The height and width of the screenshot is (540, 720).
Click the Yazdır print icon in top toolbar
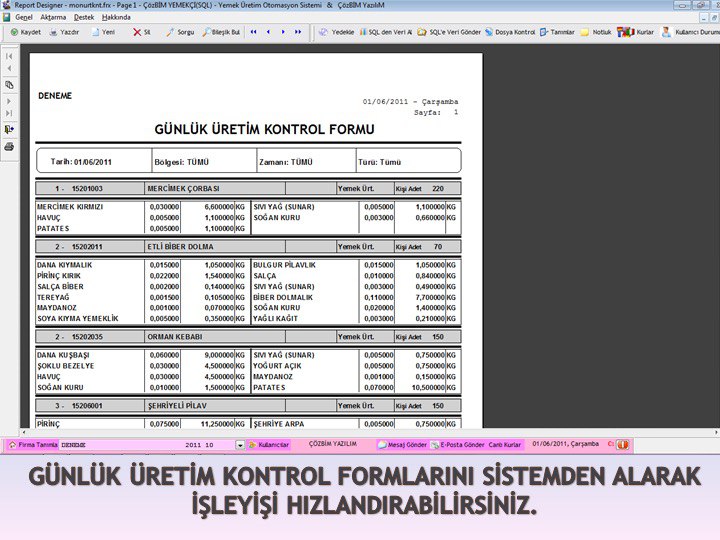point(64,32)
